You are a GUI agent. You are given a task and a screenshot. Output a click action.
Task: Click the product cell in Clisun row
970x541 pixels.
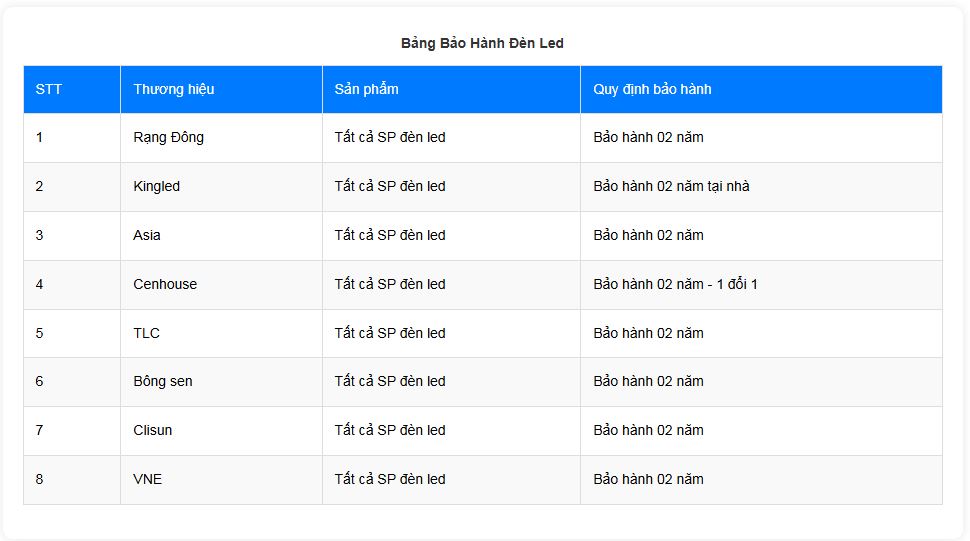pos(390,430)
